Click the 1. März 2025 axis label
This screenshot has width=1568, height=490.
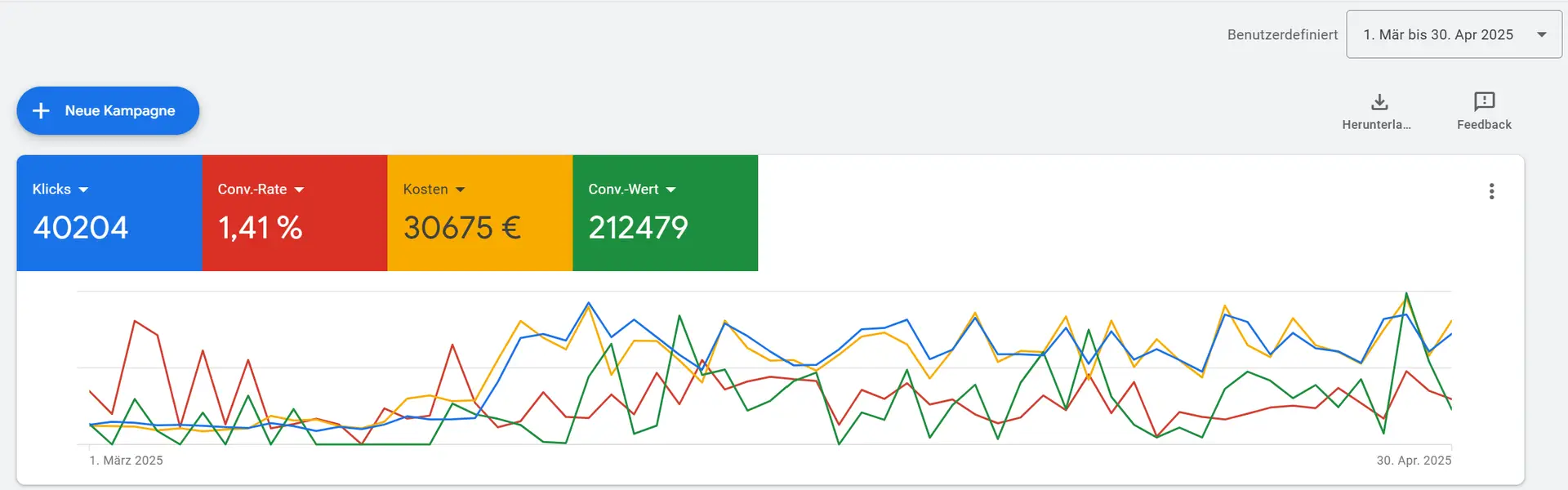pos(126,461)
